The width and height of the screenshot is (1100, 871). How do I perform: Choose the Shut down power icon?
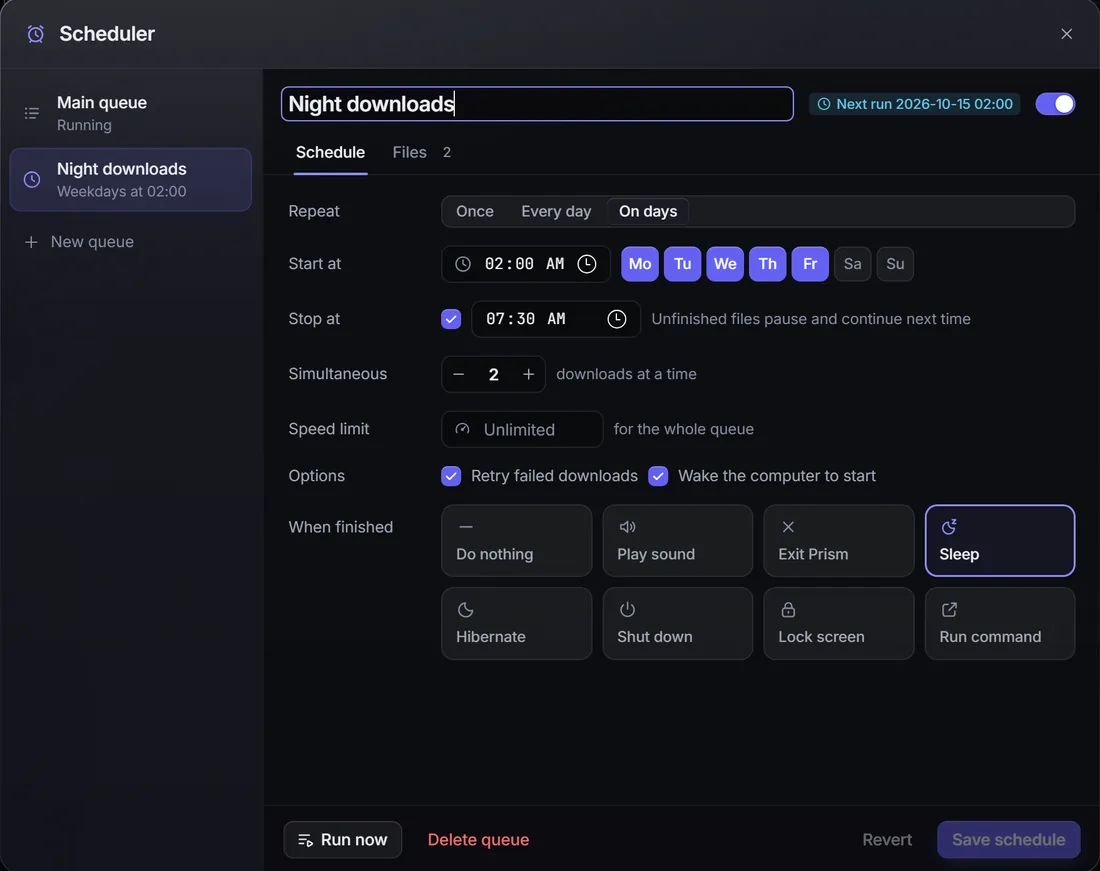pos(627,609)
